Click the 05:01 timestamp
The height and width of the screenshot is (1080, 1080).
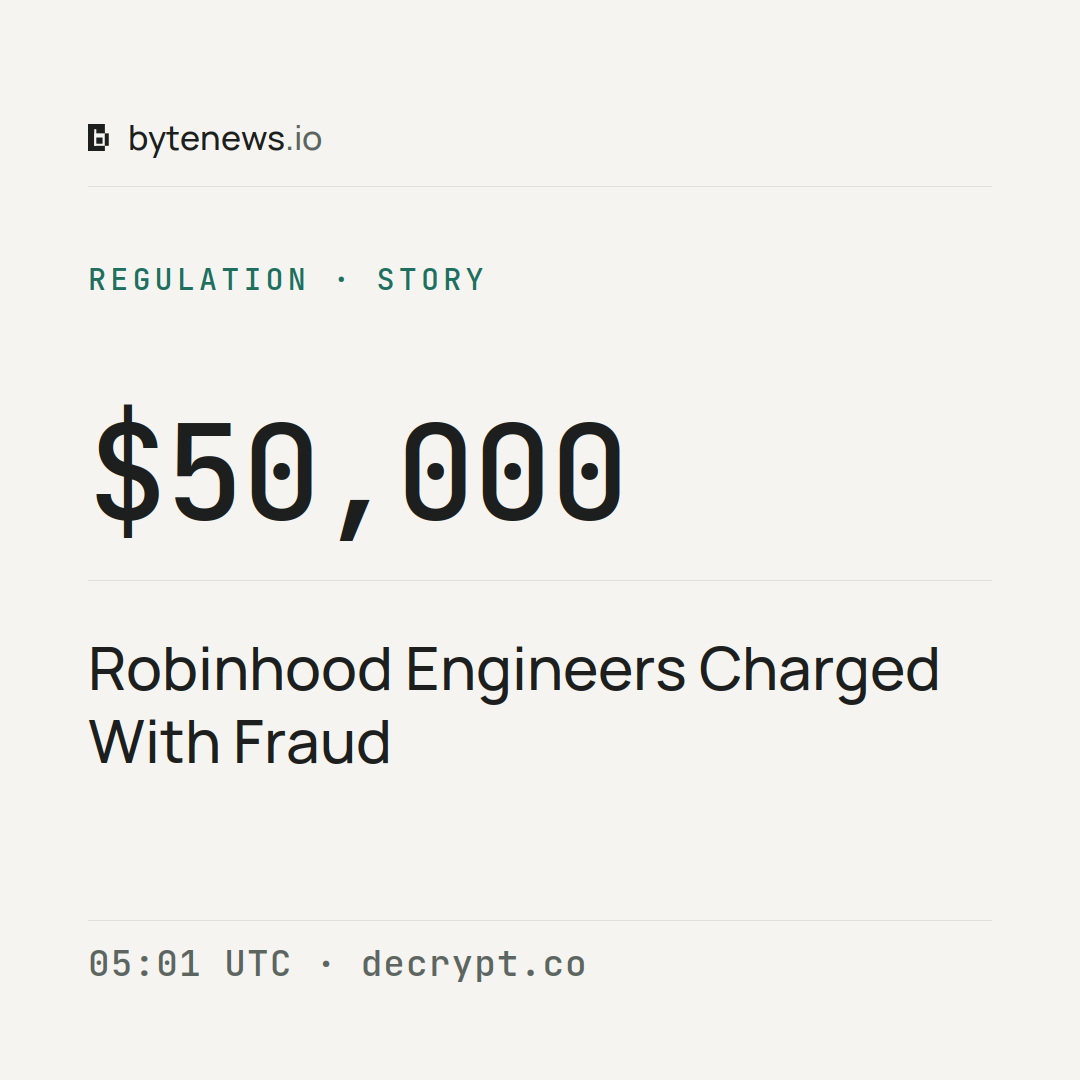(145, 964)
